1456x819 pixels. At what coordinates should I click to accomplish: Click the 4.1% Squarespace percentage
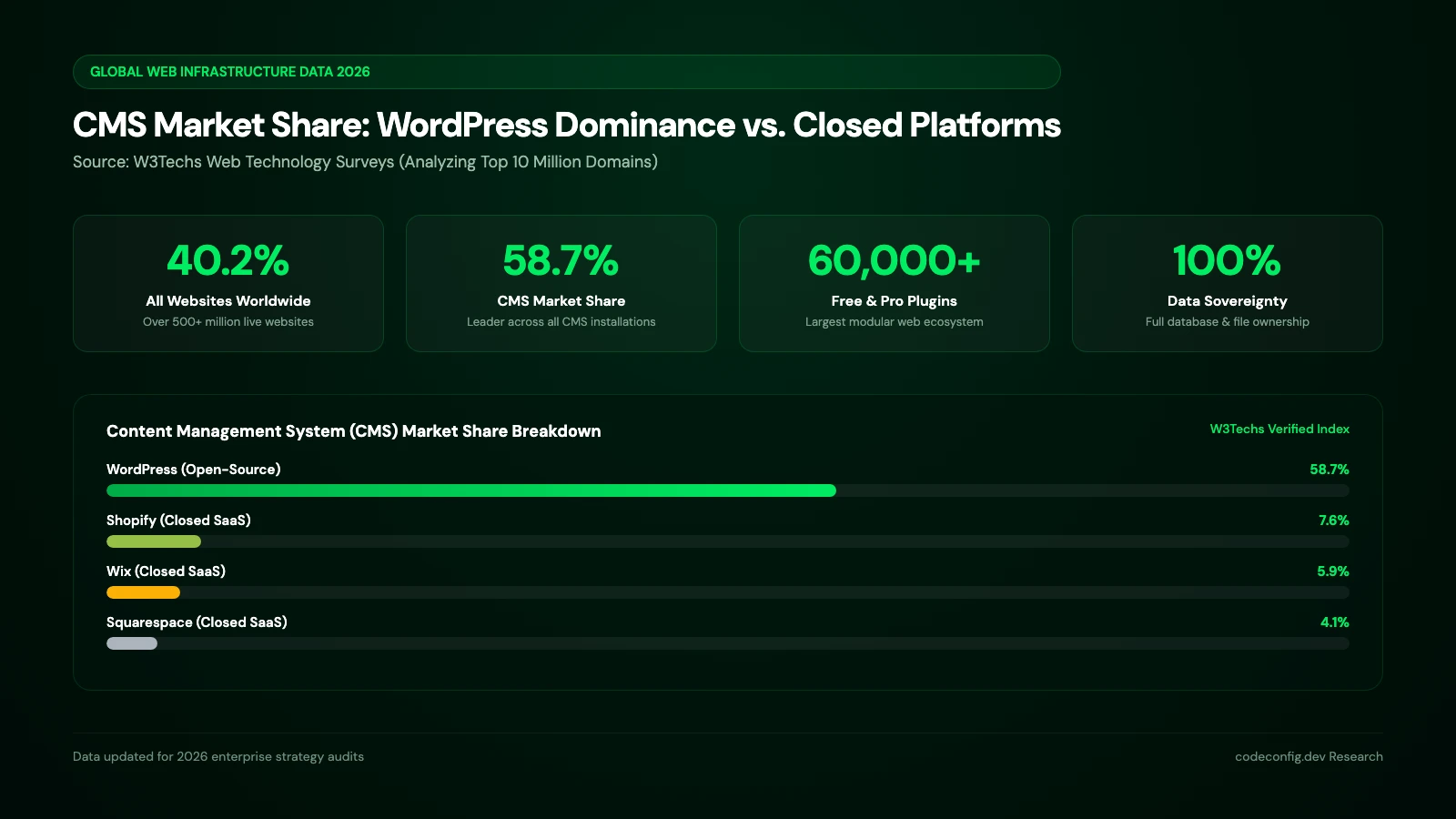(x=1335, y=622)
